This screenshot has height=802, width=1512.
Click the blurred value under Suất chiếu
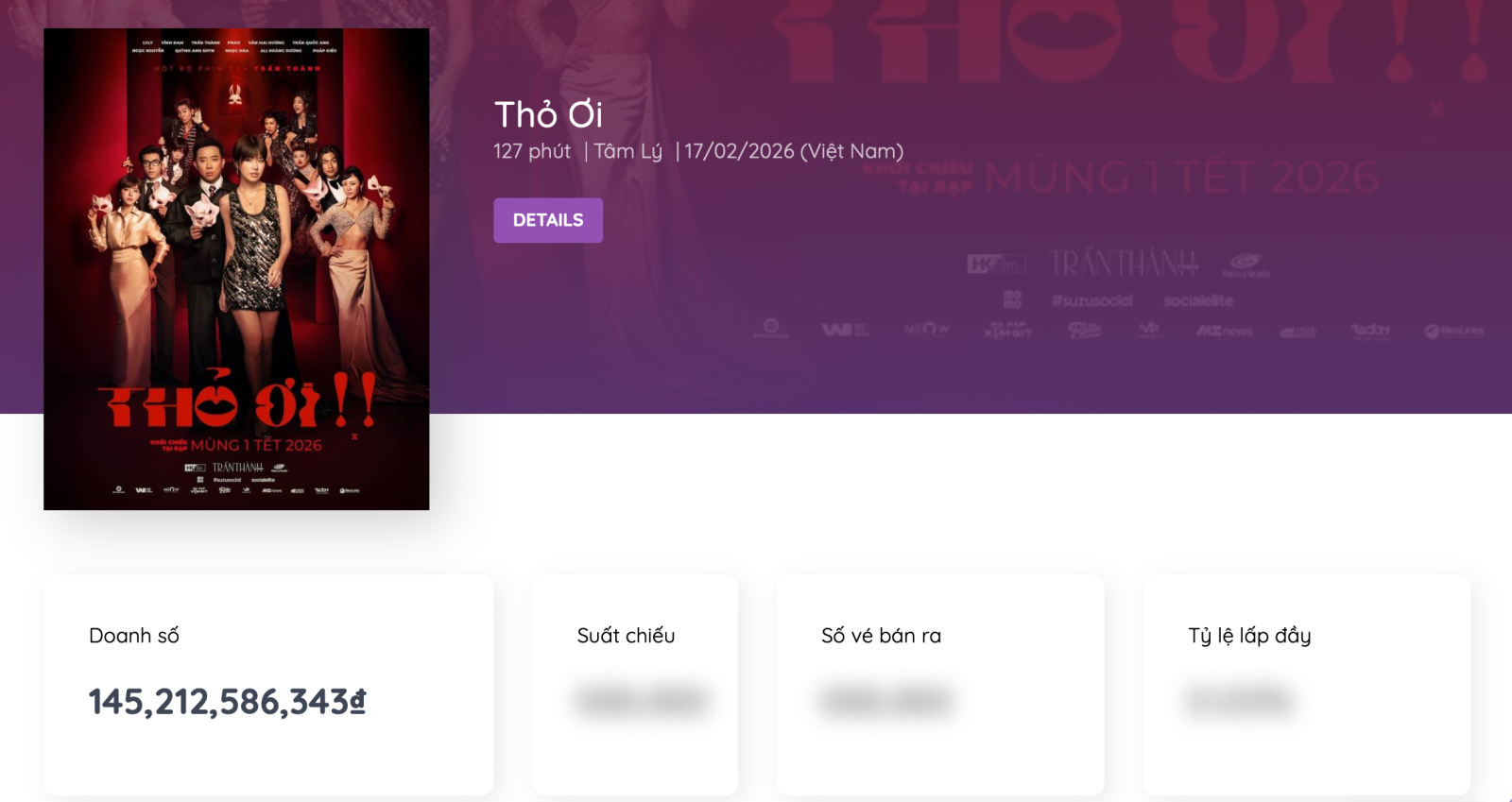(642, 701)
